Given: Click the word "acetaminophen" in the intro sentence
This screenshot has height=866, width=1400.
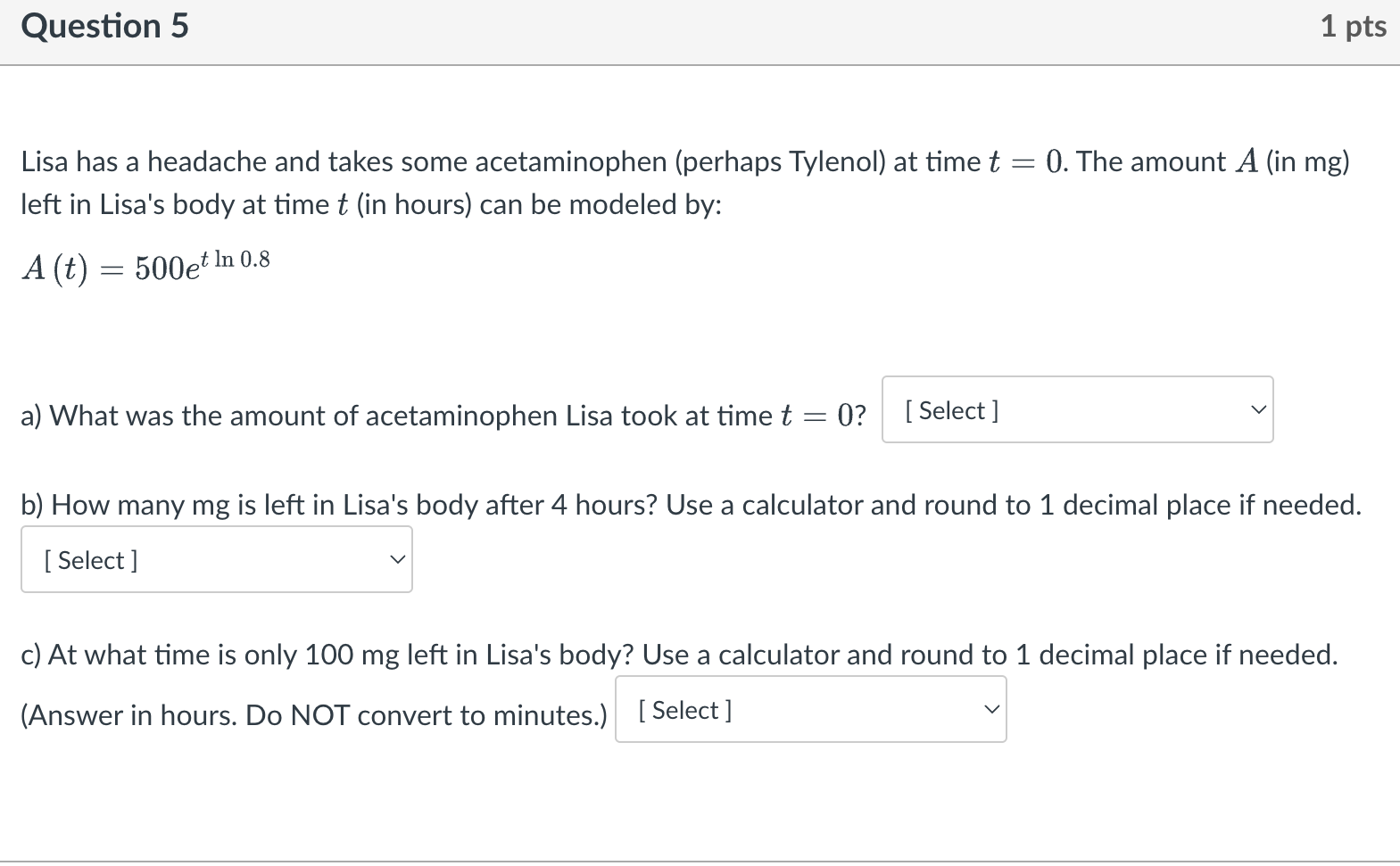Looking at the screenshot, I should pos(570,162).
